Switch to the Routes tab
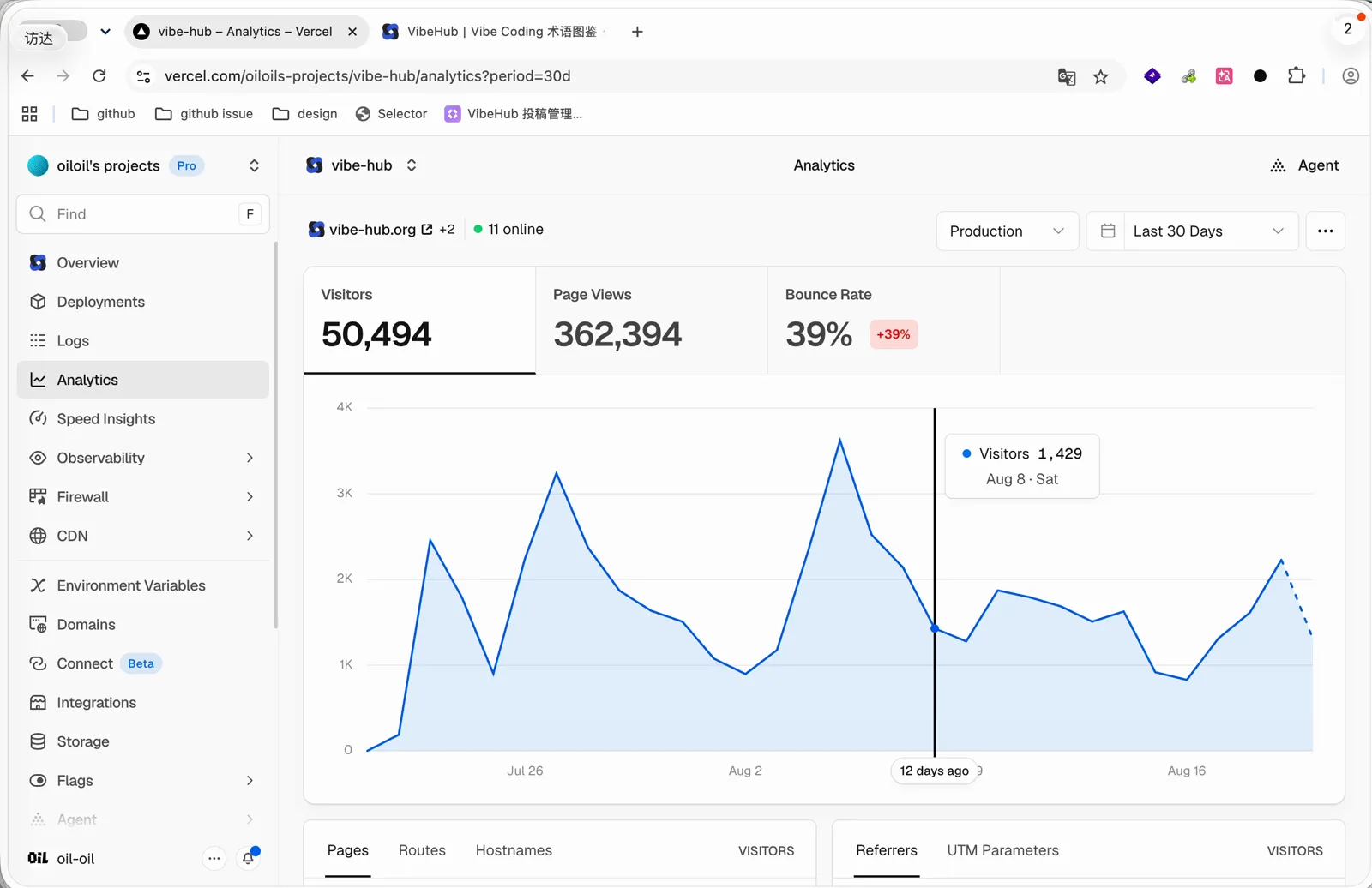Screen dimensions: 1372x888 tap(422, 850)
